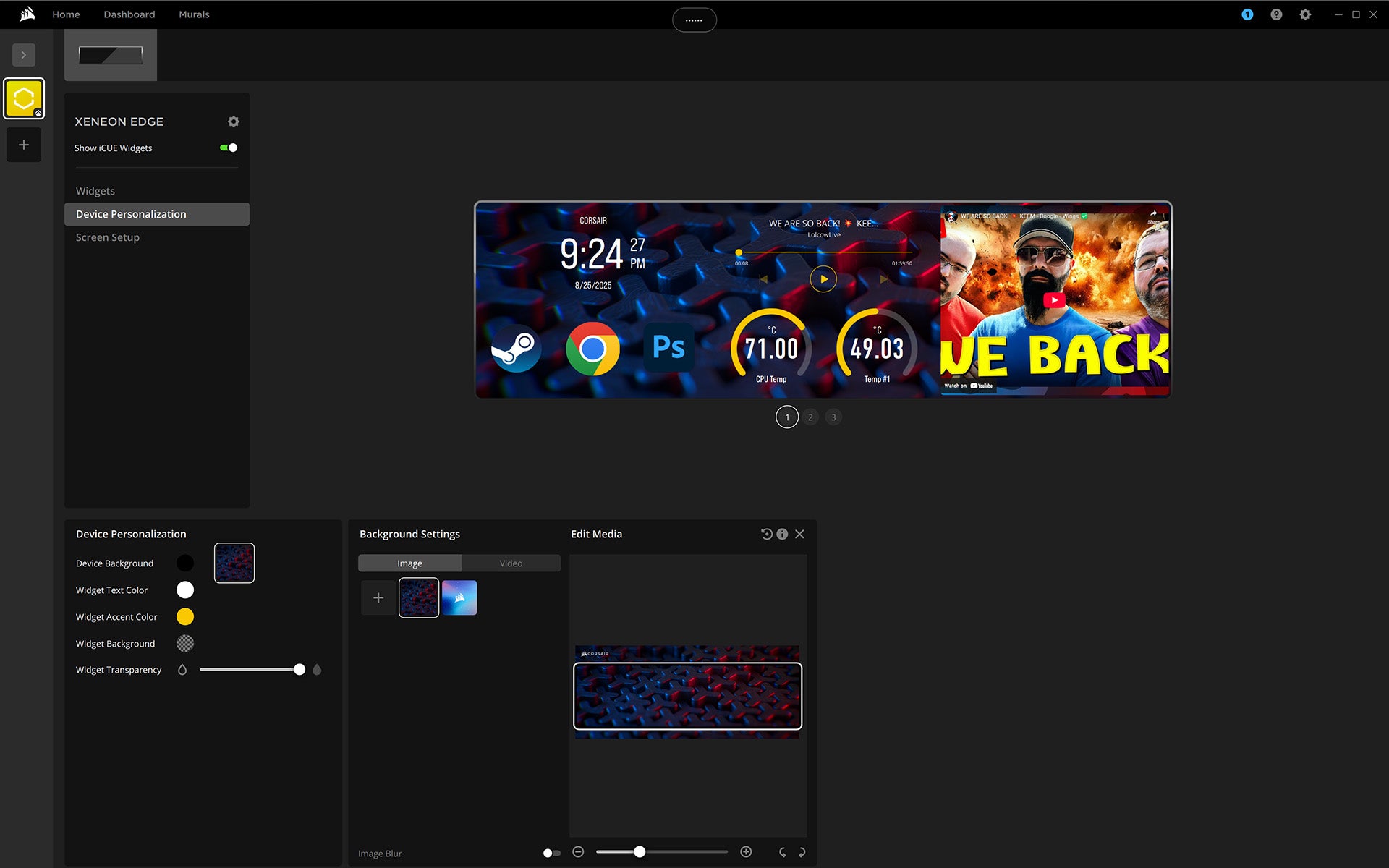This screenshot has height=868, width=1389.
Task: Expand the left sidebar chevron
Action: (24, 55)
